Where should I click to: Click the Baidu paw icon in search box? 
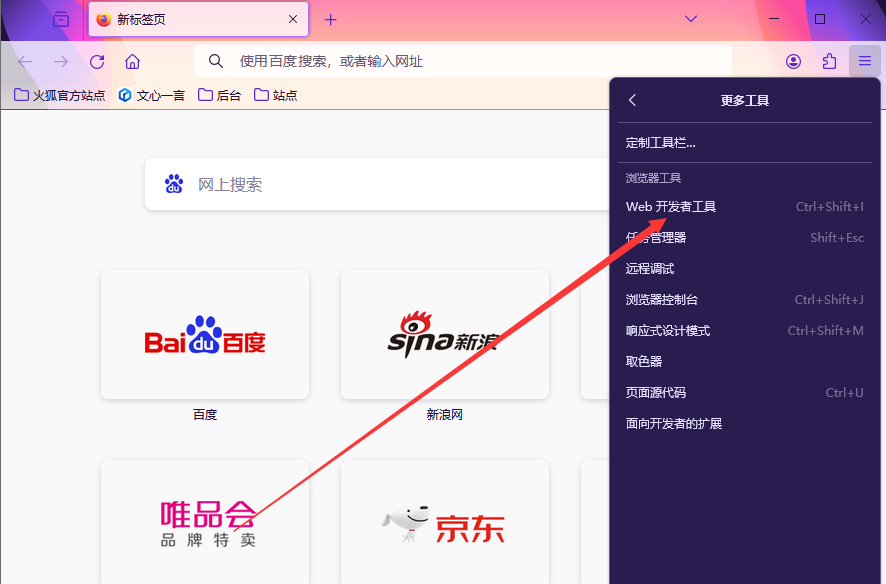point(174,184)
